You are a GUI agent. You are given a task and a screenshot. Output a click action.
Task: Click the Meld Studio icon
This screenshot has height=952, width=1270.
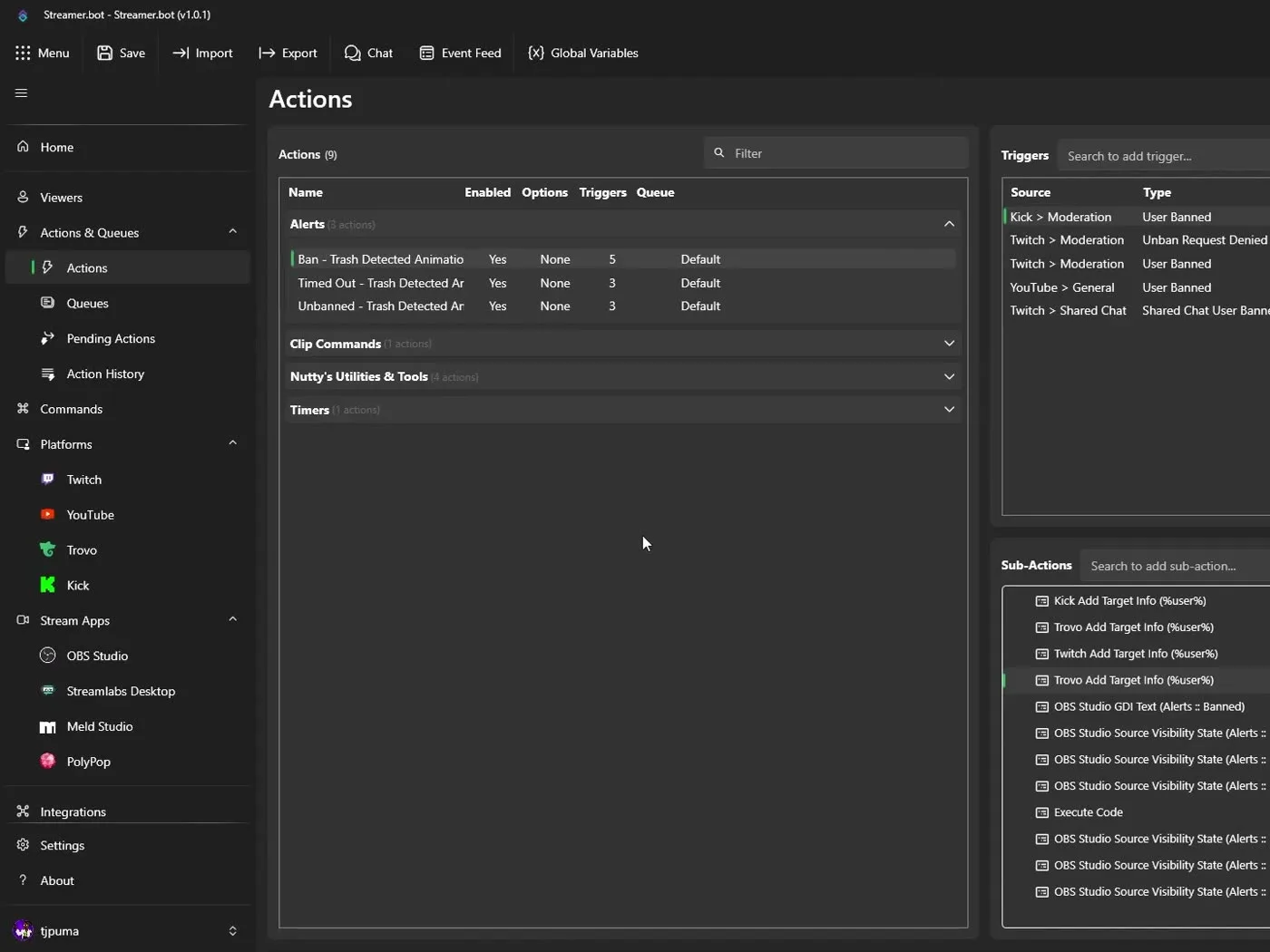(x=48, y=726)
